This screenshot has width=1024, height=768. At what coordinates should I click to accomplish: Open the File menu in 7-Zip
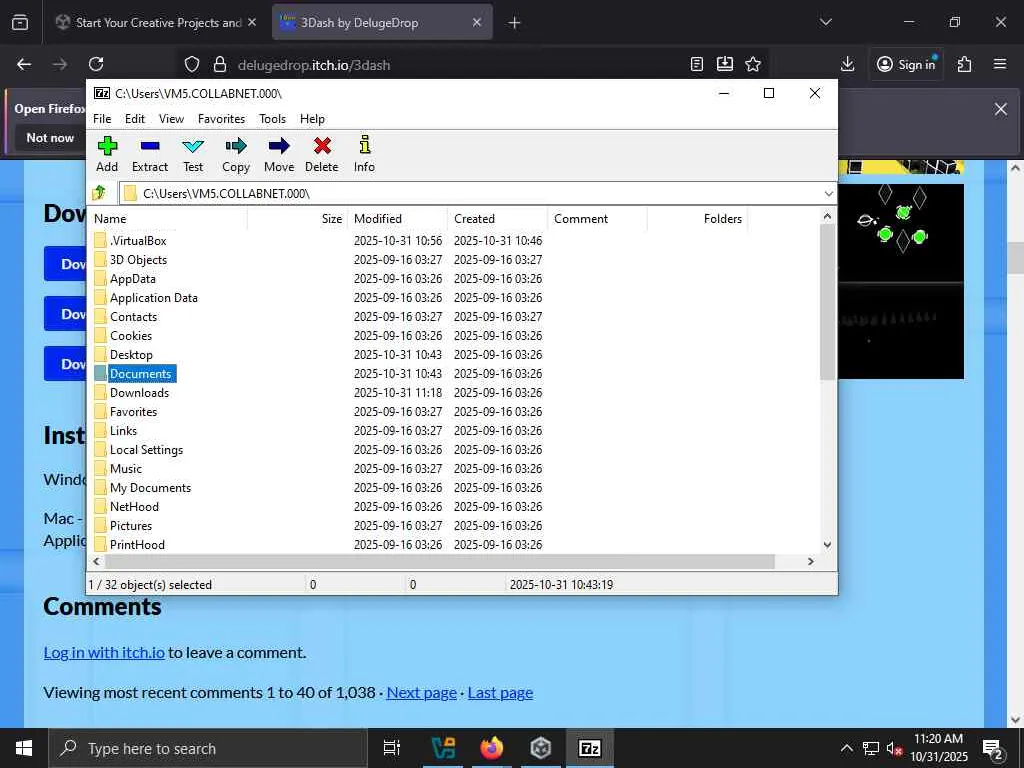[x=102, y=119]
